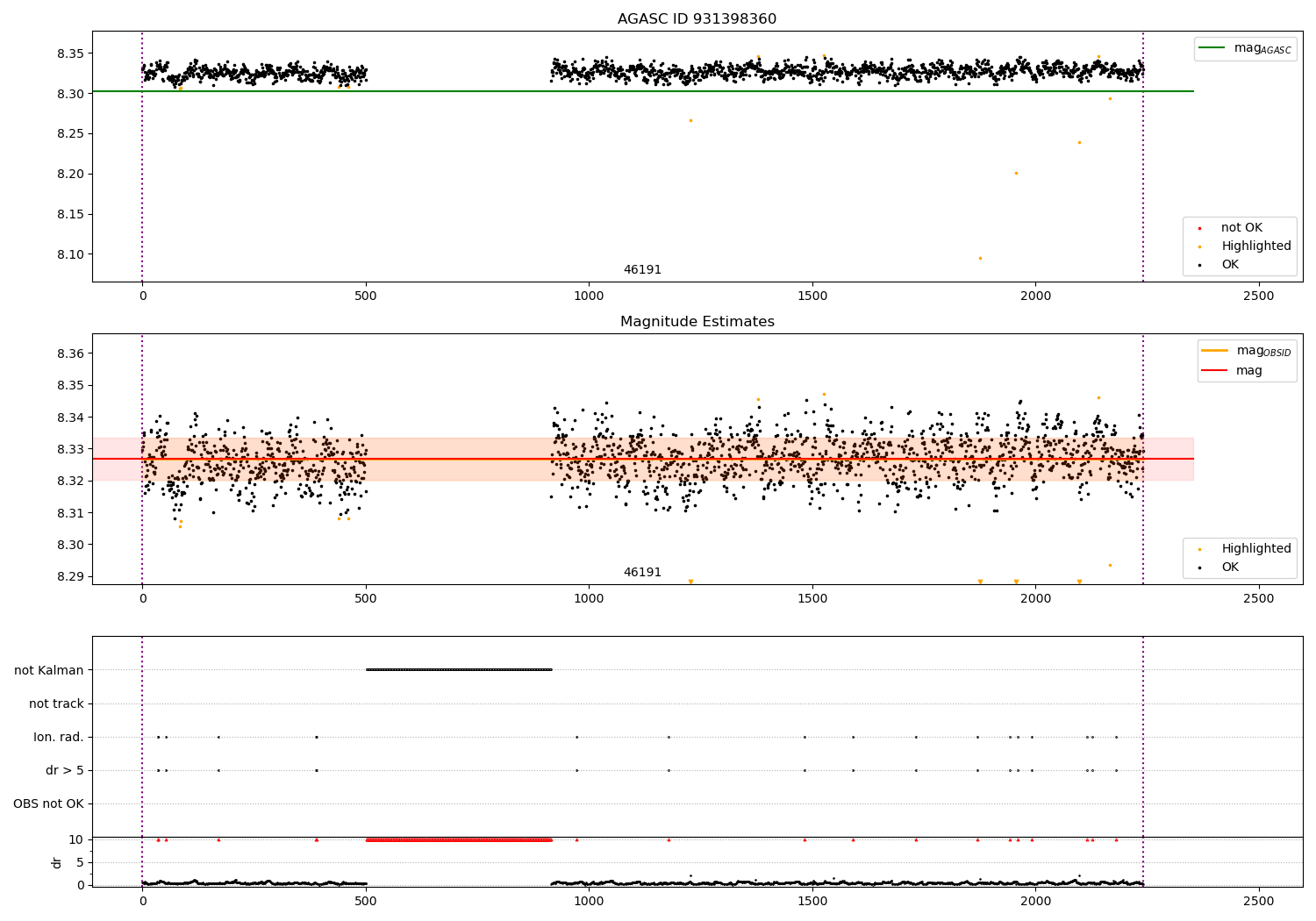The image size is (1316, 921).
Task: Click the 'Magnitude Estimates' plot title
Action: point(697,322)
